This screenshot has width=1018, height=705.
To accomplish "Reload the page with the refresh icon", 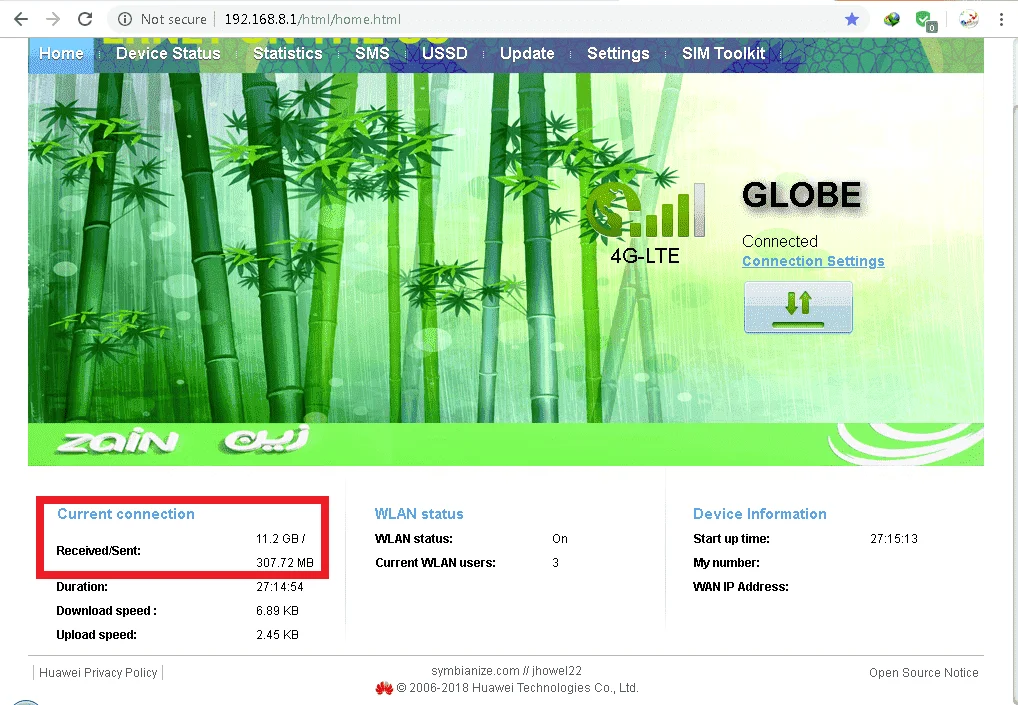I will tap(85, 19).
